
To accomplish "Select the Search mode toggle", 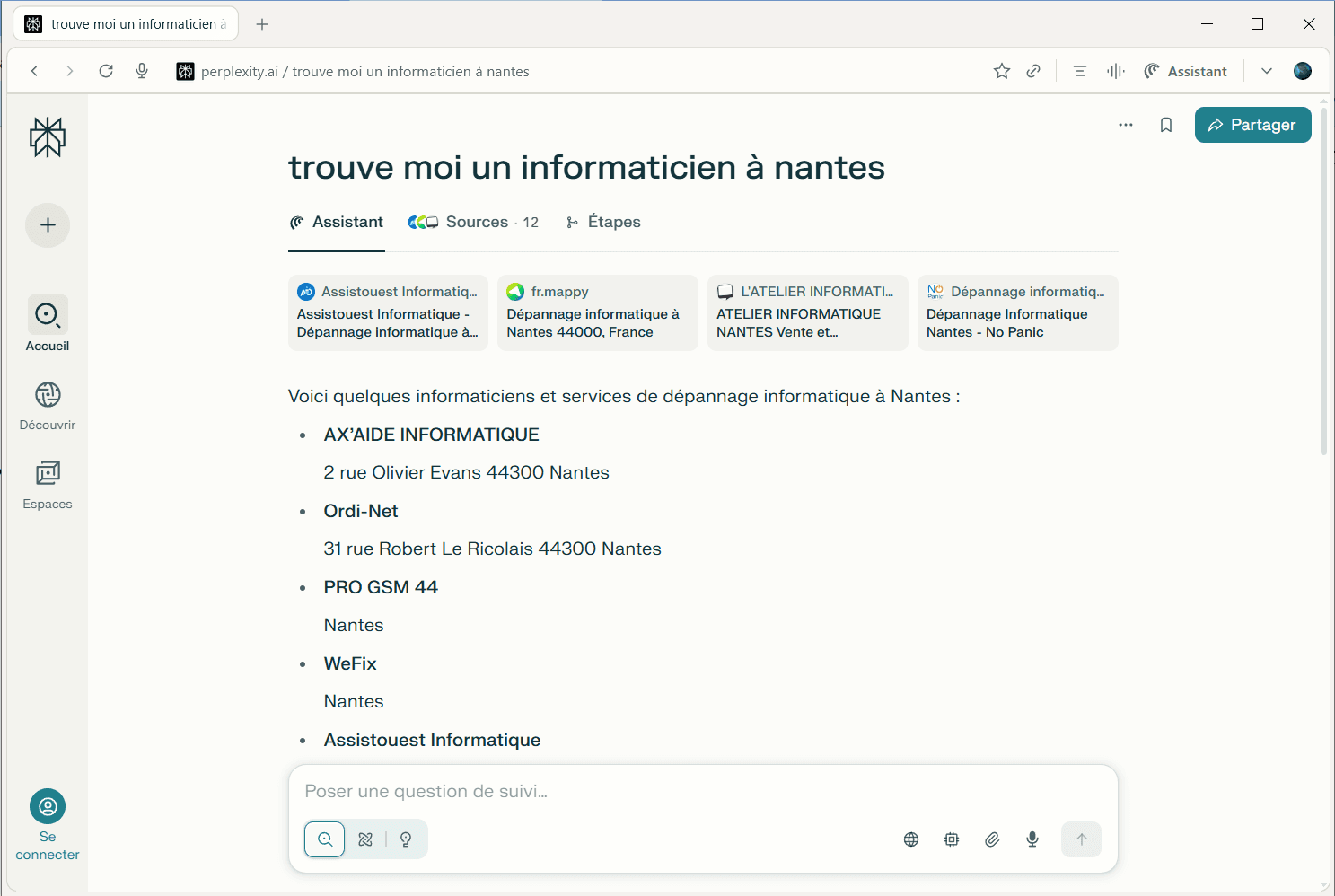I will pyautogui.click(x=325, y=839).
